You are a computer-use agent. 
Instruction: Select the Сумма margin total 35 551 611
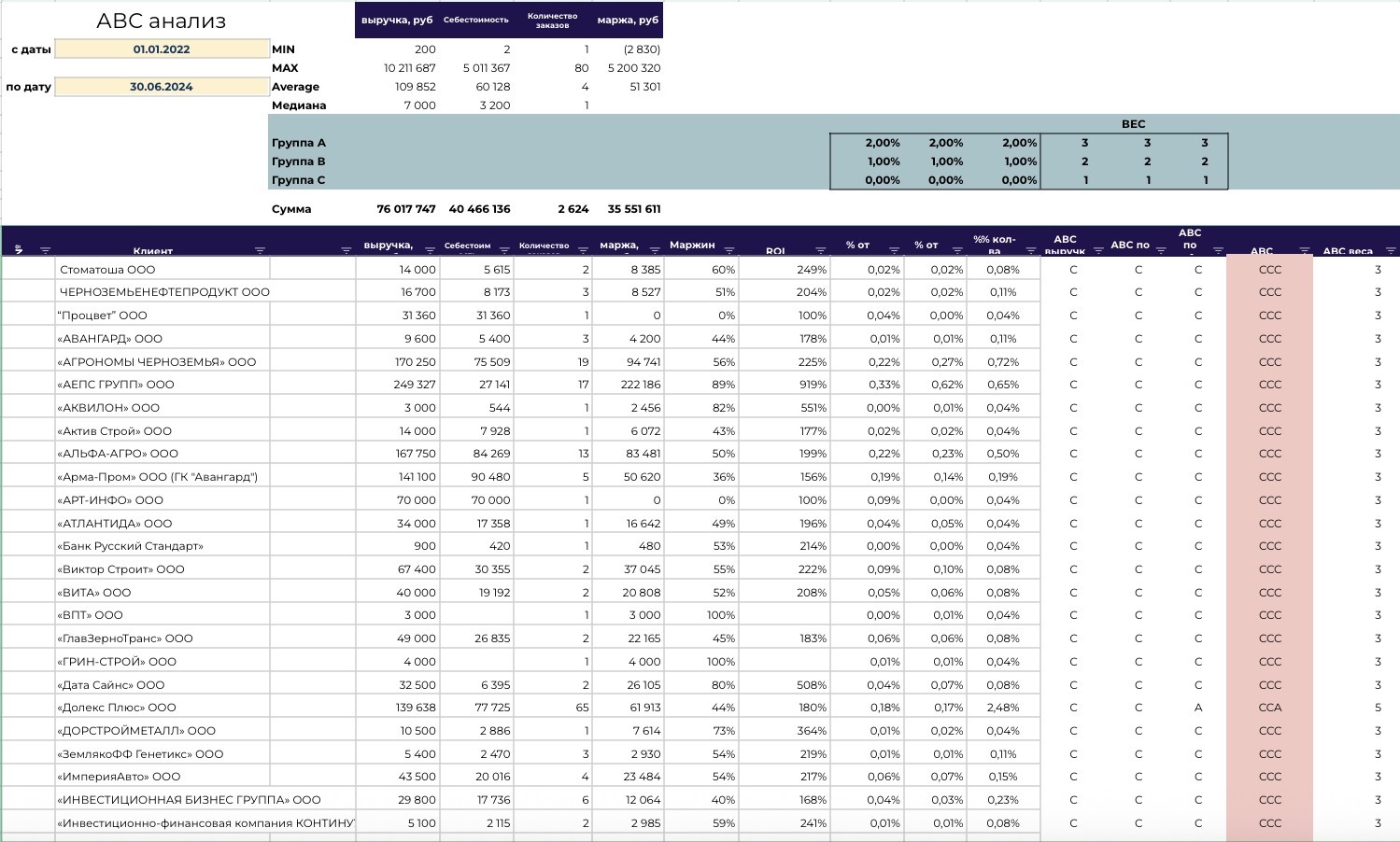click(x=634, y=209)
